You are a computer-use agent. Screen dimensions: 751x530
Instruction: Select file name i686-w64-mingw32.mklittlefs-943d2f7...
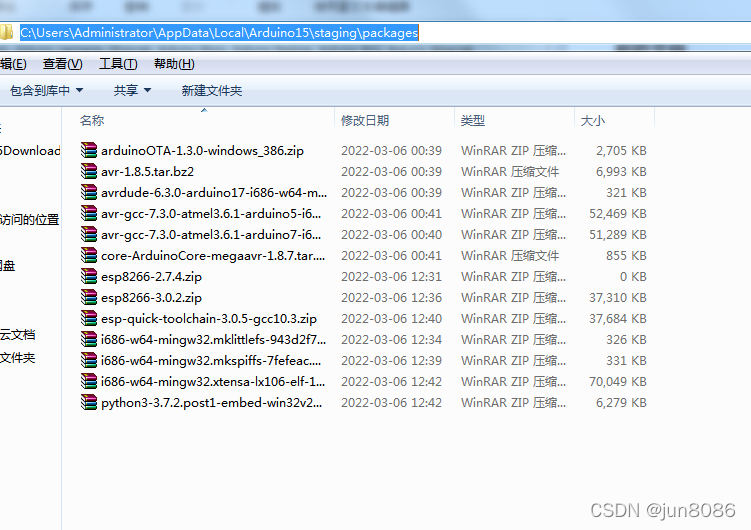coord(214,339)
